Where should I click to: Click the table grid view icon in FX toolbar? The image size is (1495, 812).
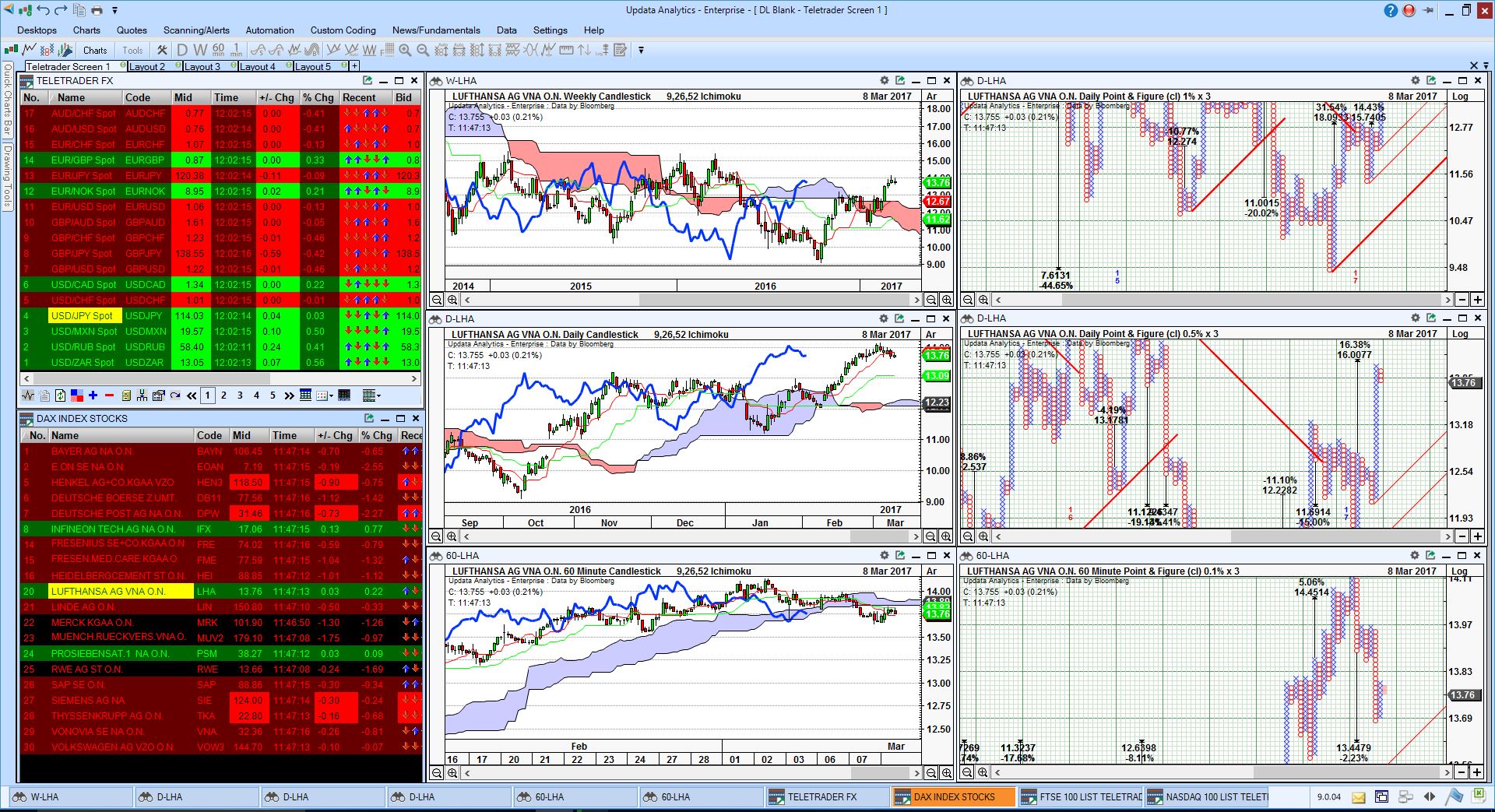click(x=306, y=395)
